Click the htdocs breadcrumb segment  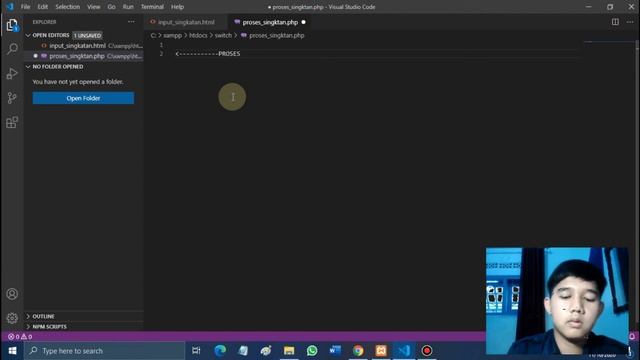[198, 36]
